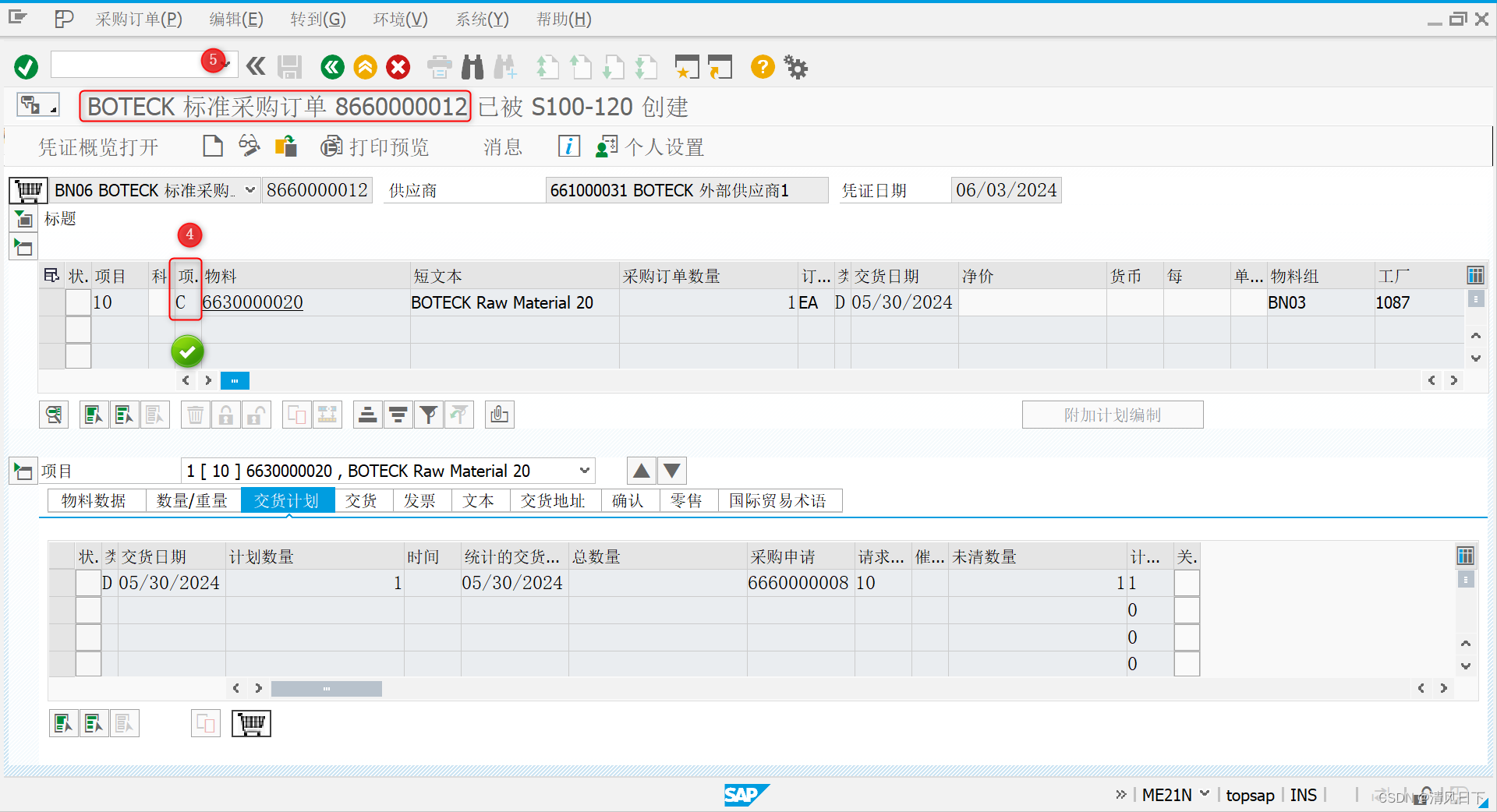This screenshot has width=1497, height=812.
Task: Click the item Details magnifier icon
Action: [54, 415]
